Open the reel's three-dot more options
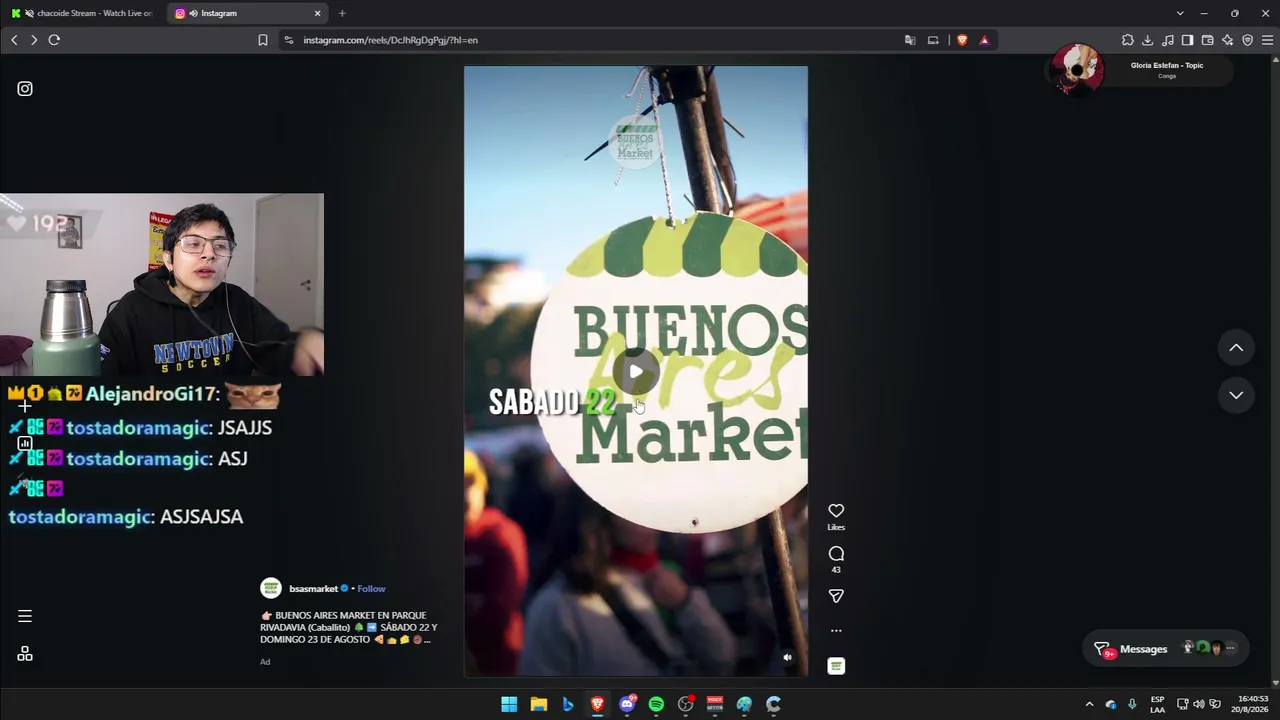The height and width of the screenshot is (720, 1280). [x=836, y=631]
